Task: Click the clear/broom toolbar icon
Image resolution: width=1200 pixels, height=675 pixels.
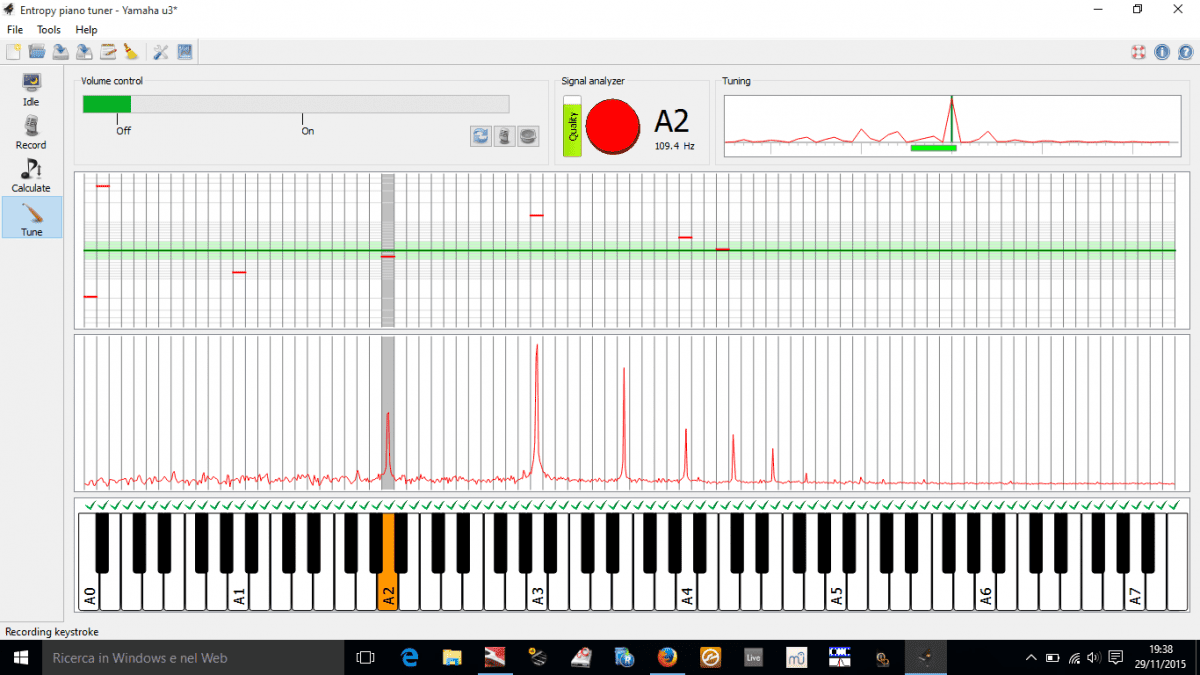Action: [131, 52]
